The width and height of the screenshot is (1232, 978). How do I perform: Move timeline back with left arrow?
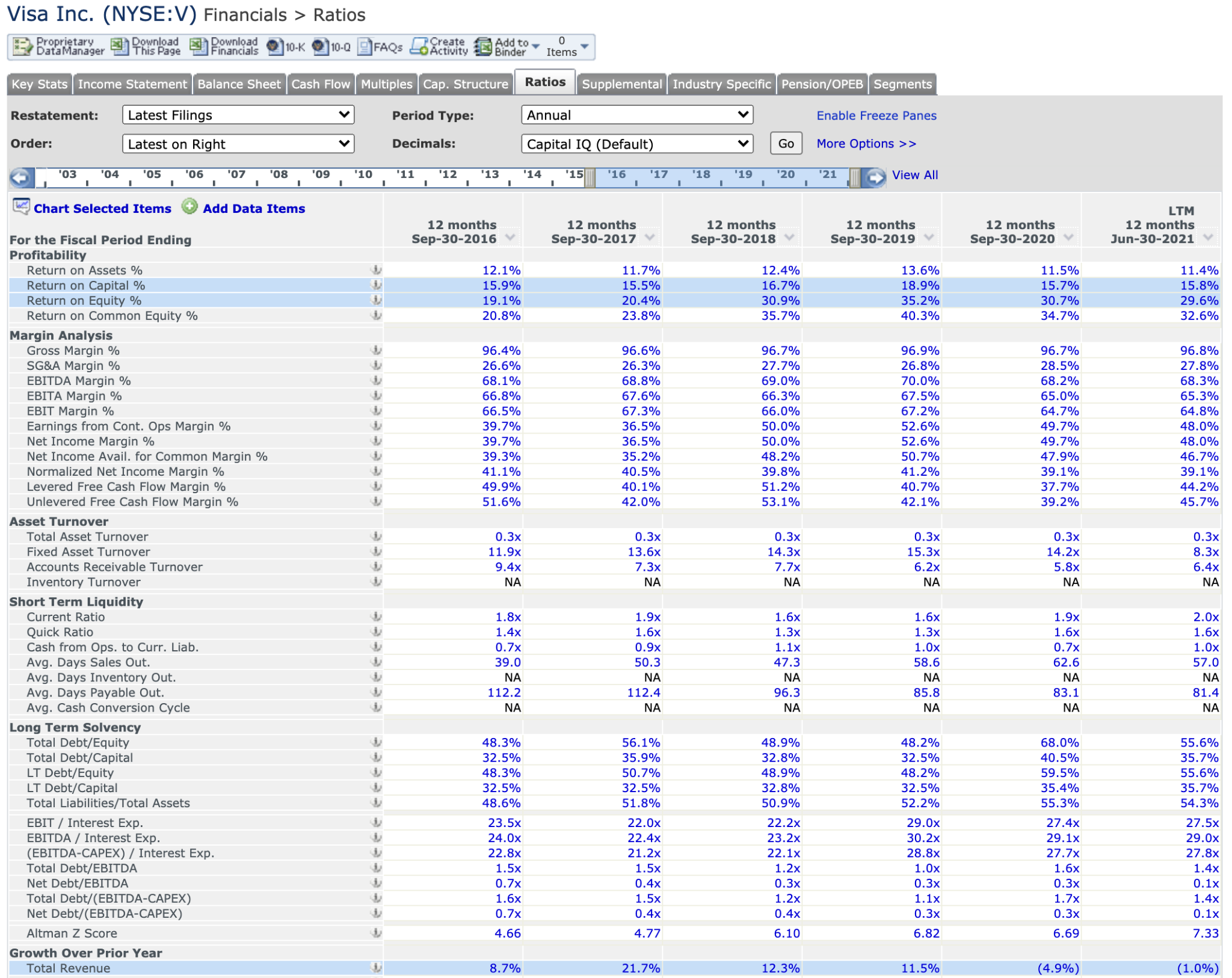21,177
